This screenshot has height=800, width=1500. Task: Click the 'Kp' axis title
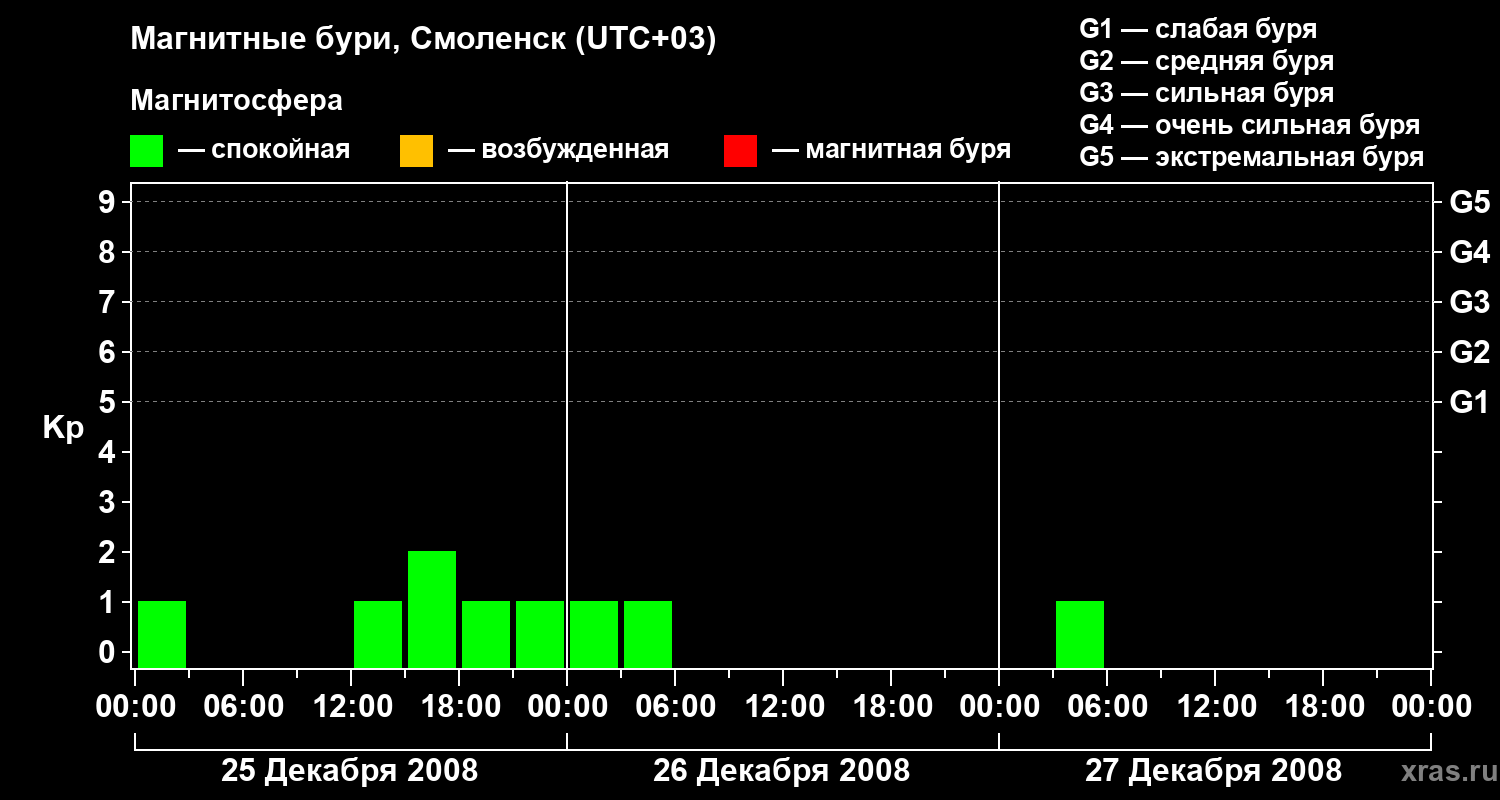click(x=63, y=428)
